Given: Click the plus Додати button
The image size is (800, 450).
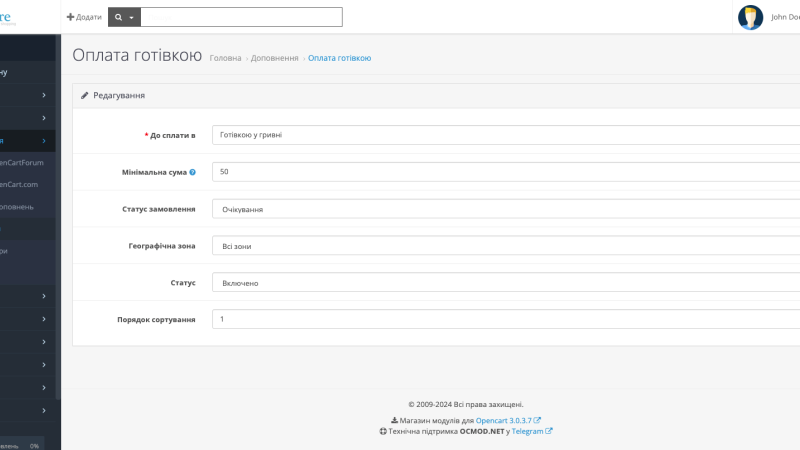Looking at the screenshot, I should pos(84,17).
